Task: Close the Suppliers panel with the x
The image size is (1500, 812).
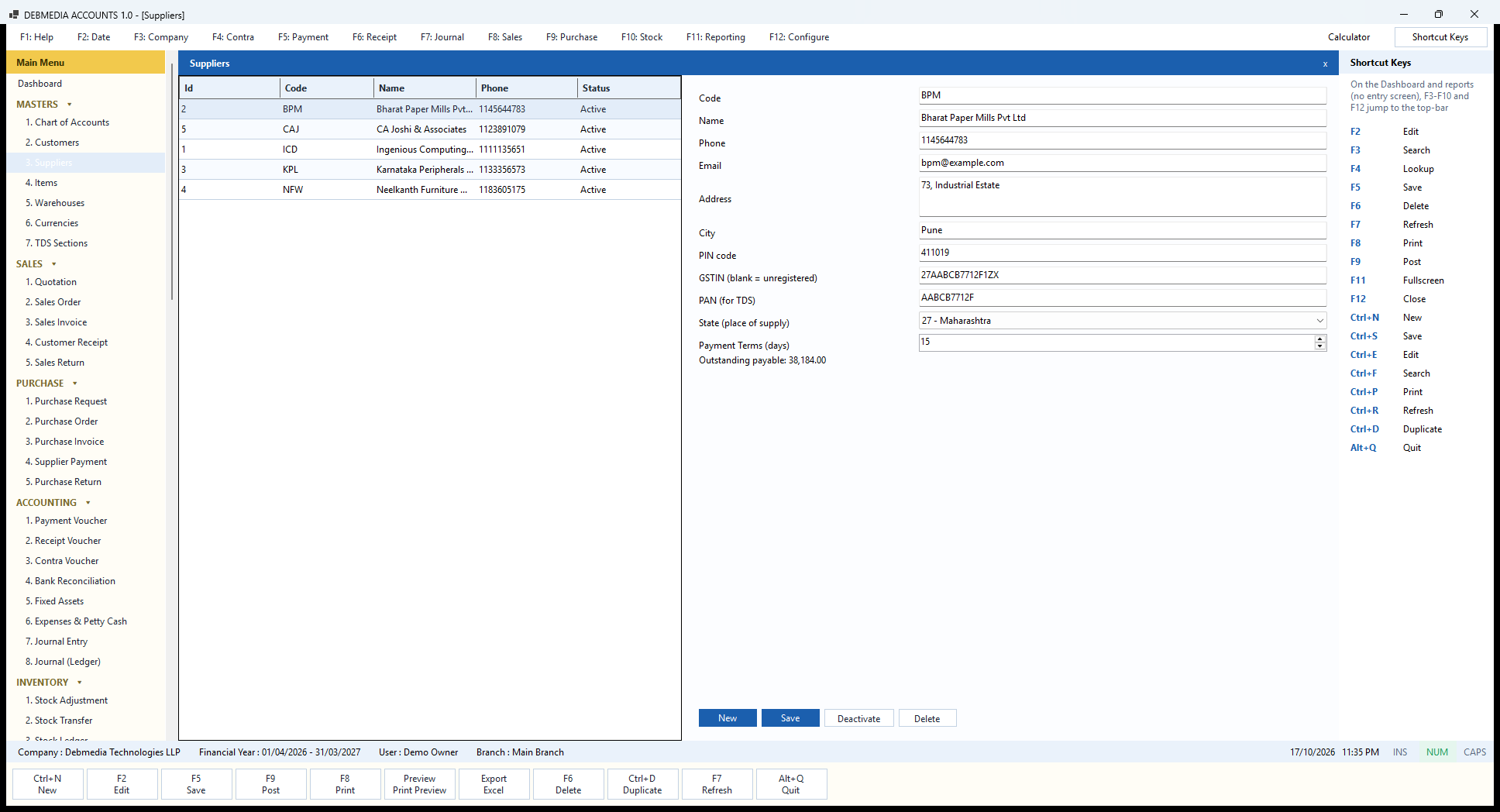Action: click(x=1325, y=64)
